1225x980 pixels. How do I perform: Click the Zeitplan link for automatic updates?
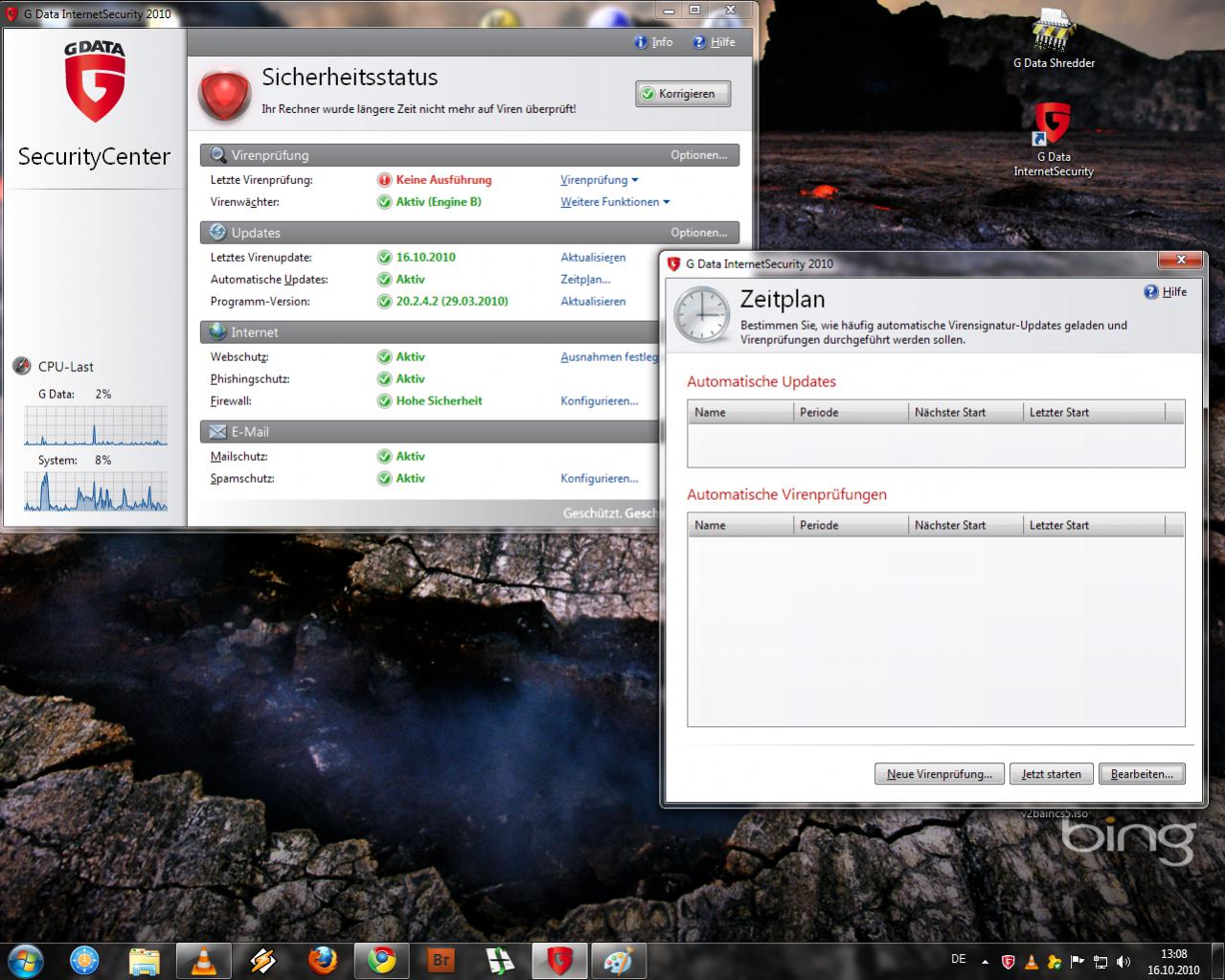tap(585, 280)
